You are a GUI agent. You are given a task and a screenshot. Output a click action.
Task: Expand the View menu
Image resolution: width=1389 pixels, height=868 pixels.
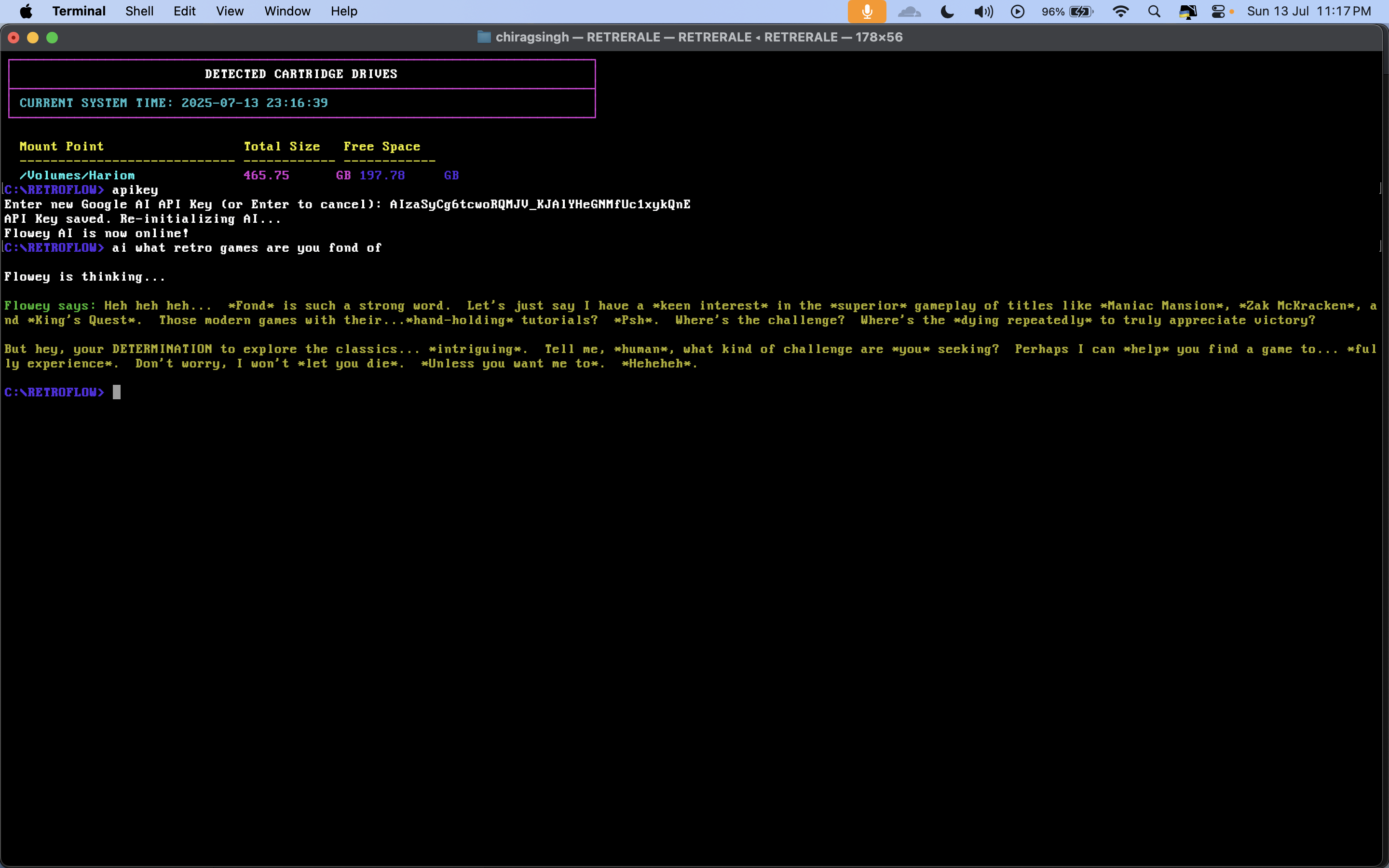[x=230, y=12]
